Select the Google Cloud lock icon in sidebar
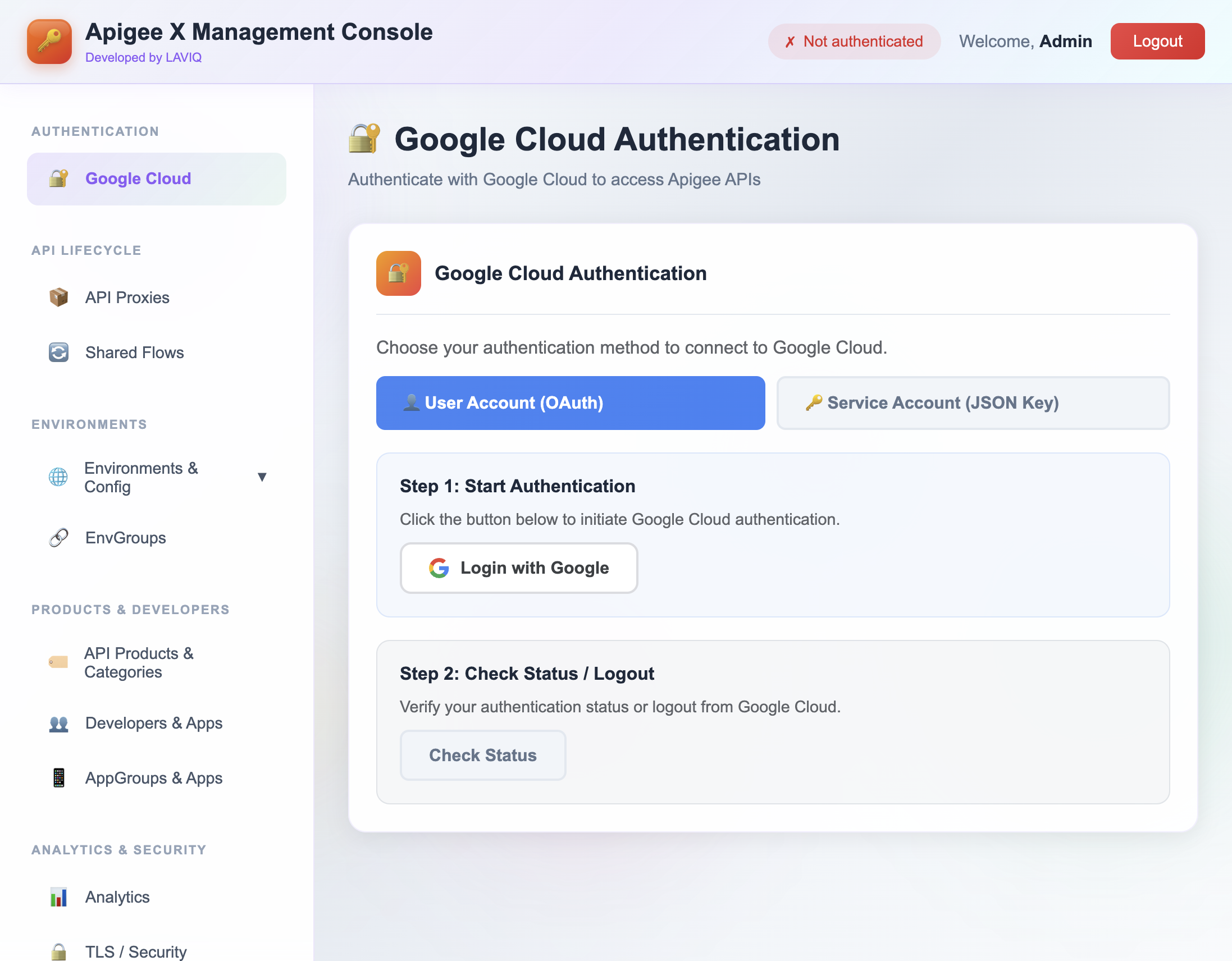This screenshot has height=961, width=1232. click(58, 179)
